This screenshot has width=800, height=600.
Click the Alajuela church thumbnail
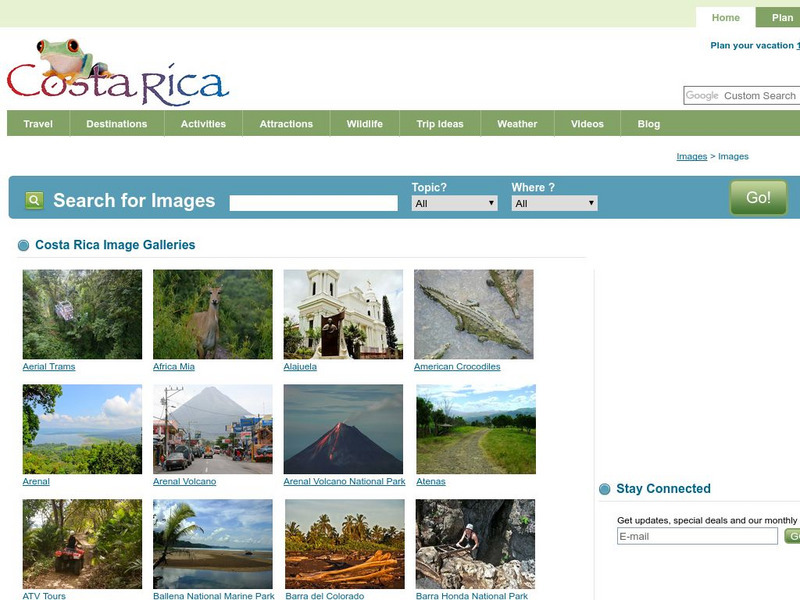pos(340,311)
